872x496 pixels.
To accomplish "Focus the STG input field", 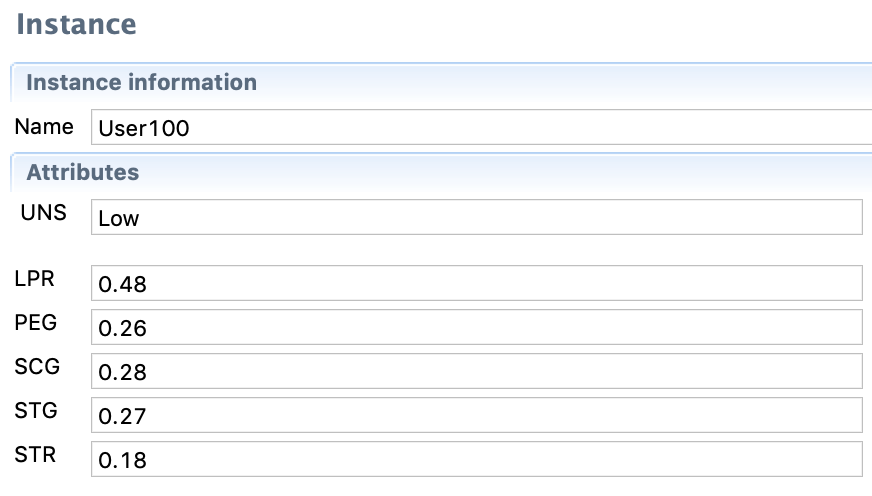I will (476, 415).
